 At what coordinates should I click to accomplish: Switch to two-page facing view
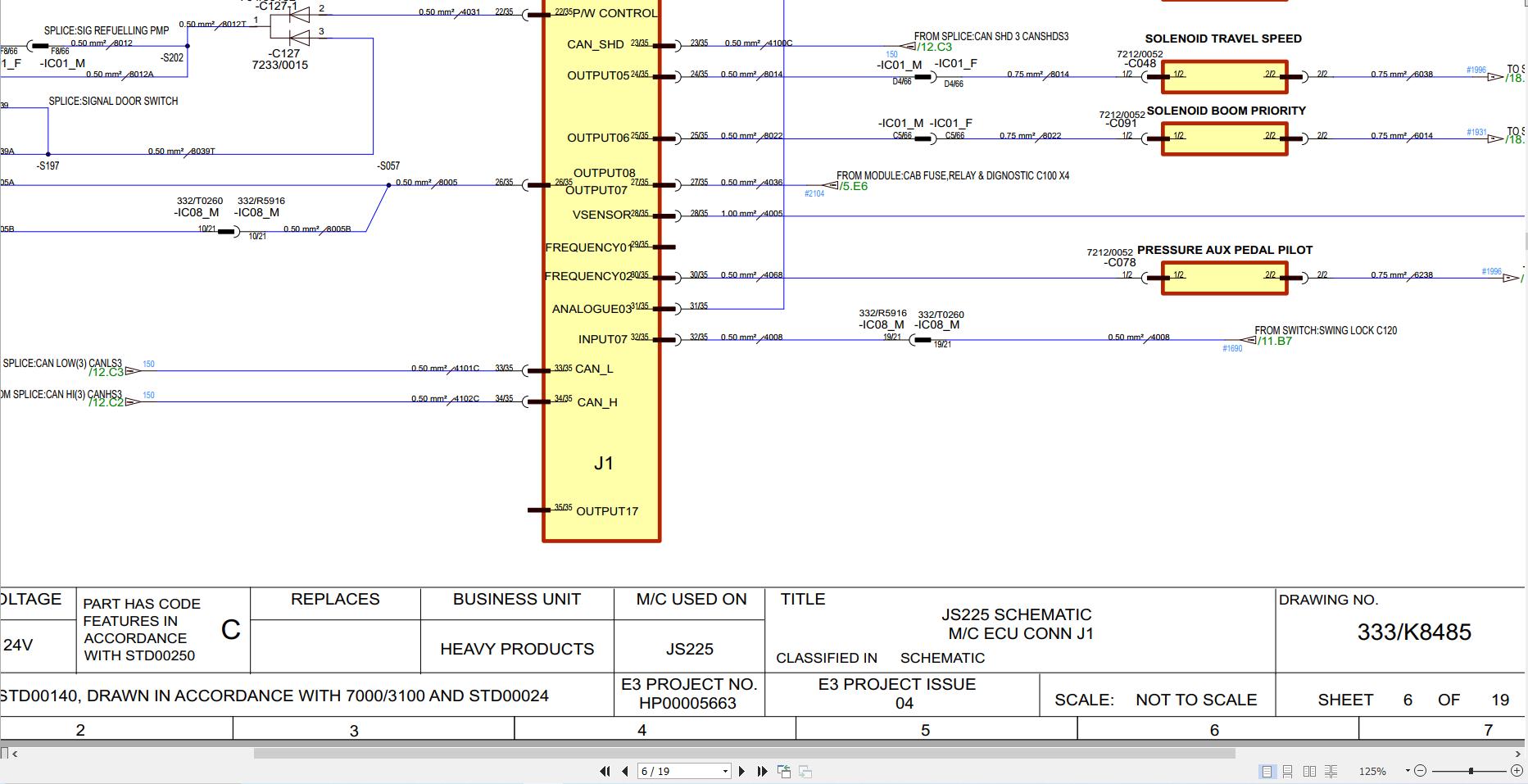click(x=1309, y=771)
